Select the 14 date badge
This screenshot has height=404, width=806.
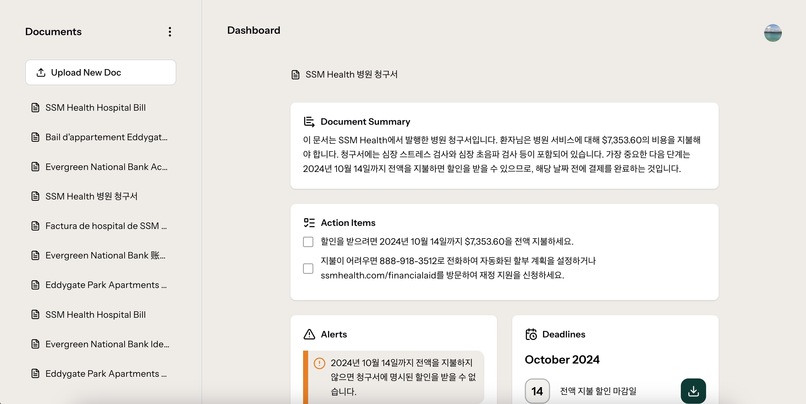pos(537,392)
